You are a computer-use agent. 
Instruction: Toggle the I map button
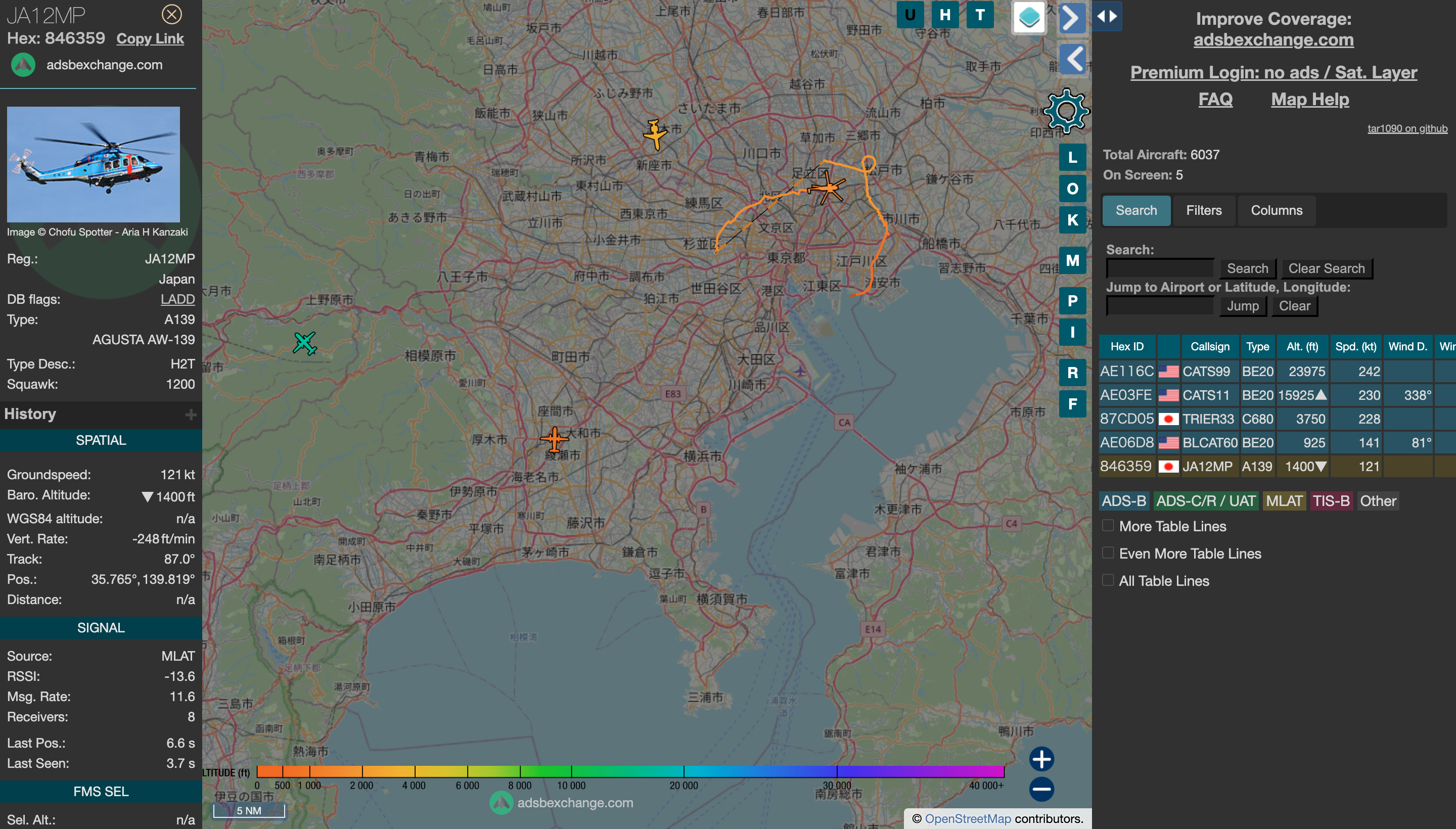[x=1072, y=332]
